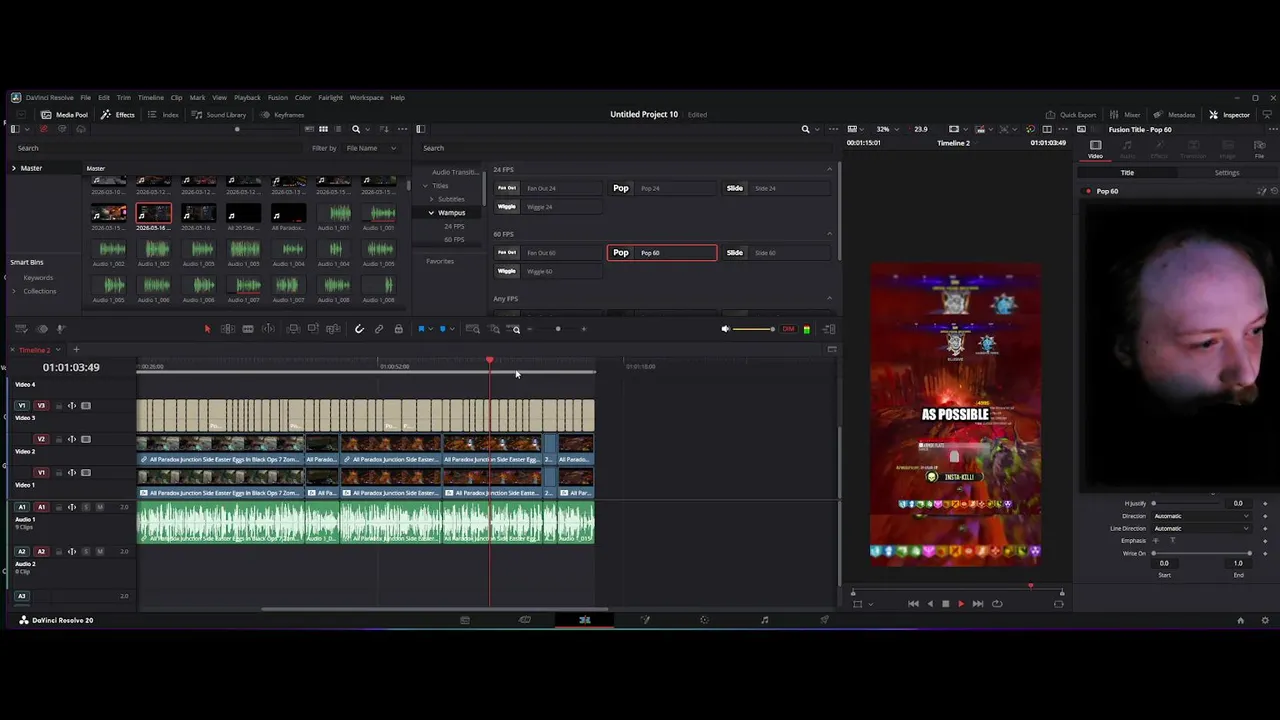This screenshot has width=1280, height=720.
Task: Open the Fairlight menu
Action: [330, 98]
